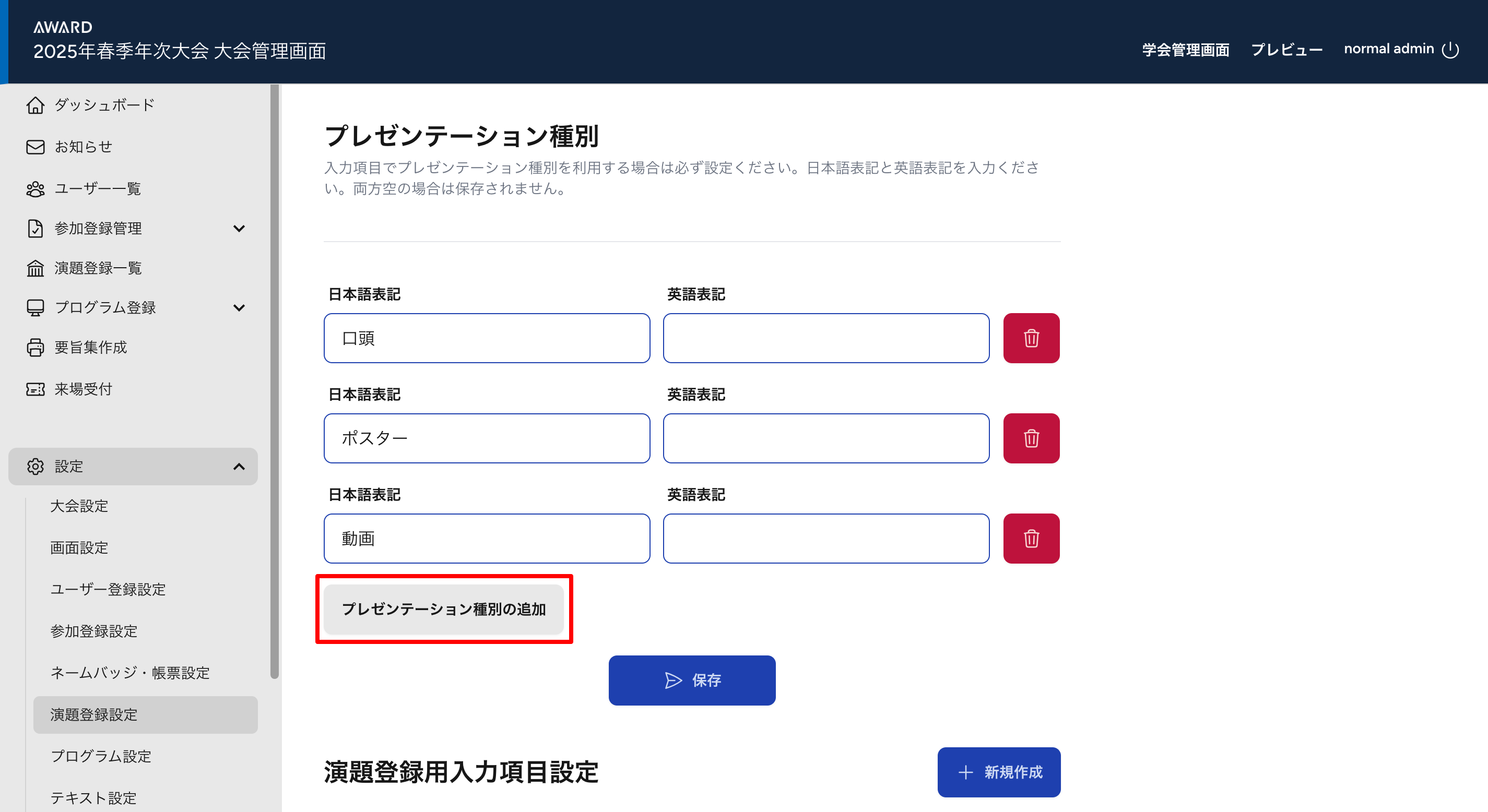Click the sidebar vertical scrollbar
This screenshot has height=812, width=1488.
pos(275,381)
